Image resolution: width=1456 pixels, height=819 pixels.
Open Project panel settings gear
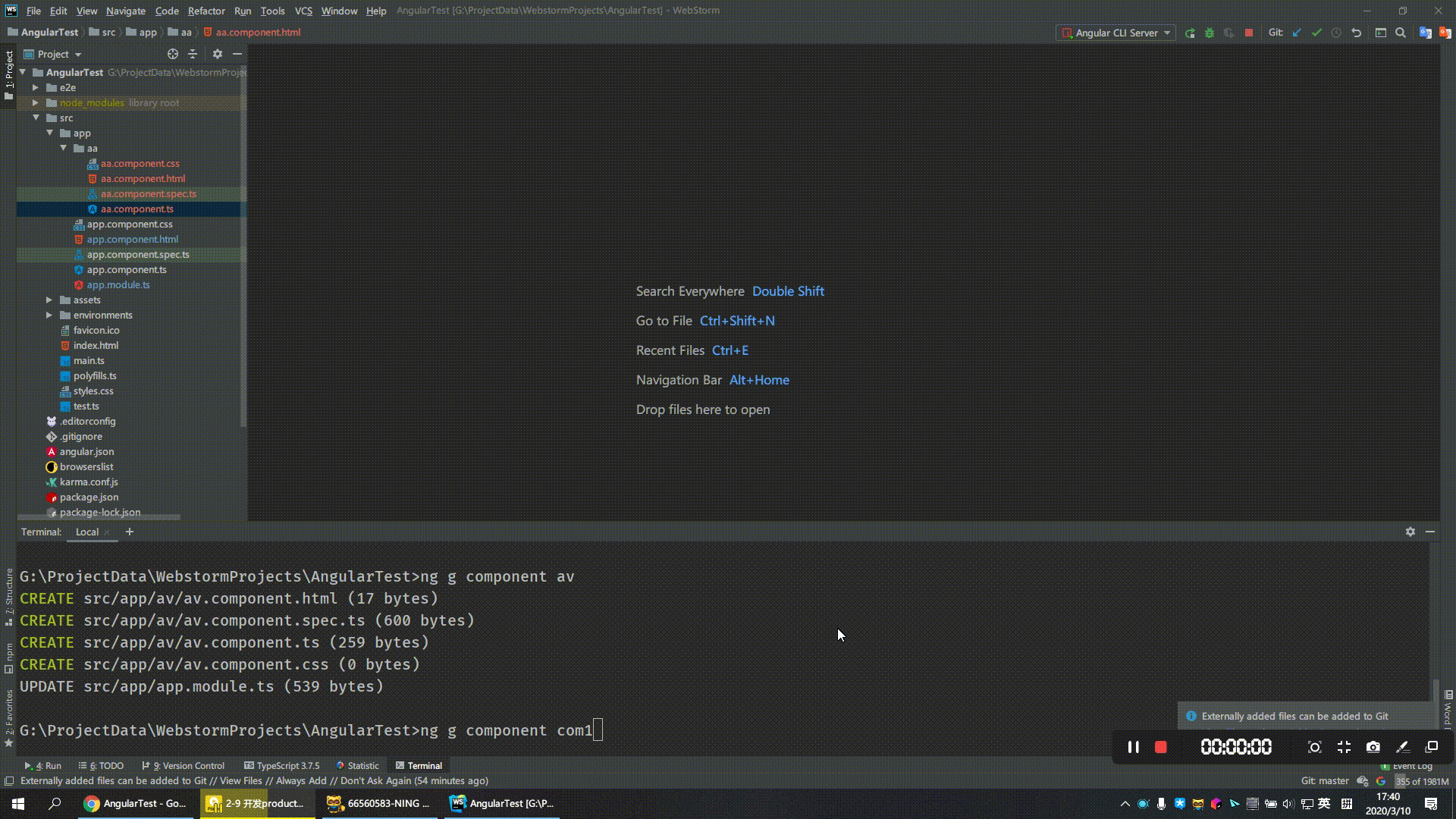(x=218, y=54)
